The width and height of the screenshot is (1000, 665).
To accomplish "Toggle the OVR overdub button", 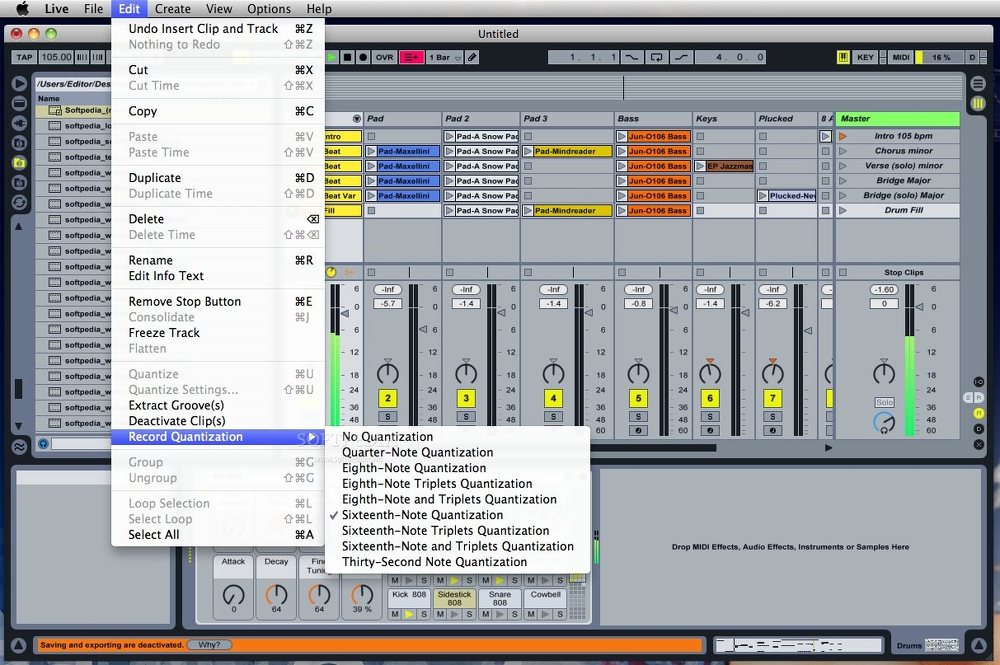I will (x=384, y=58).
